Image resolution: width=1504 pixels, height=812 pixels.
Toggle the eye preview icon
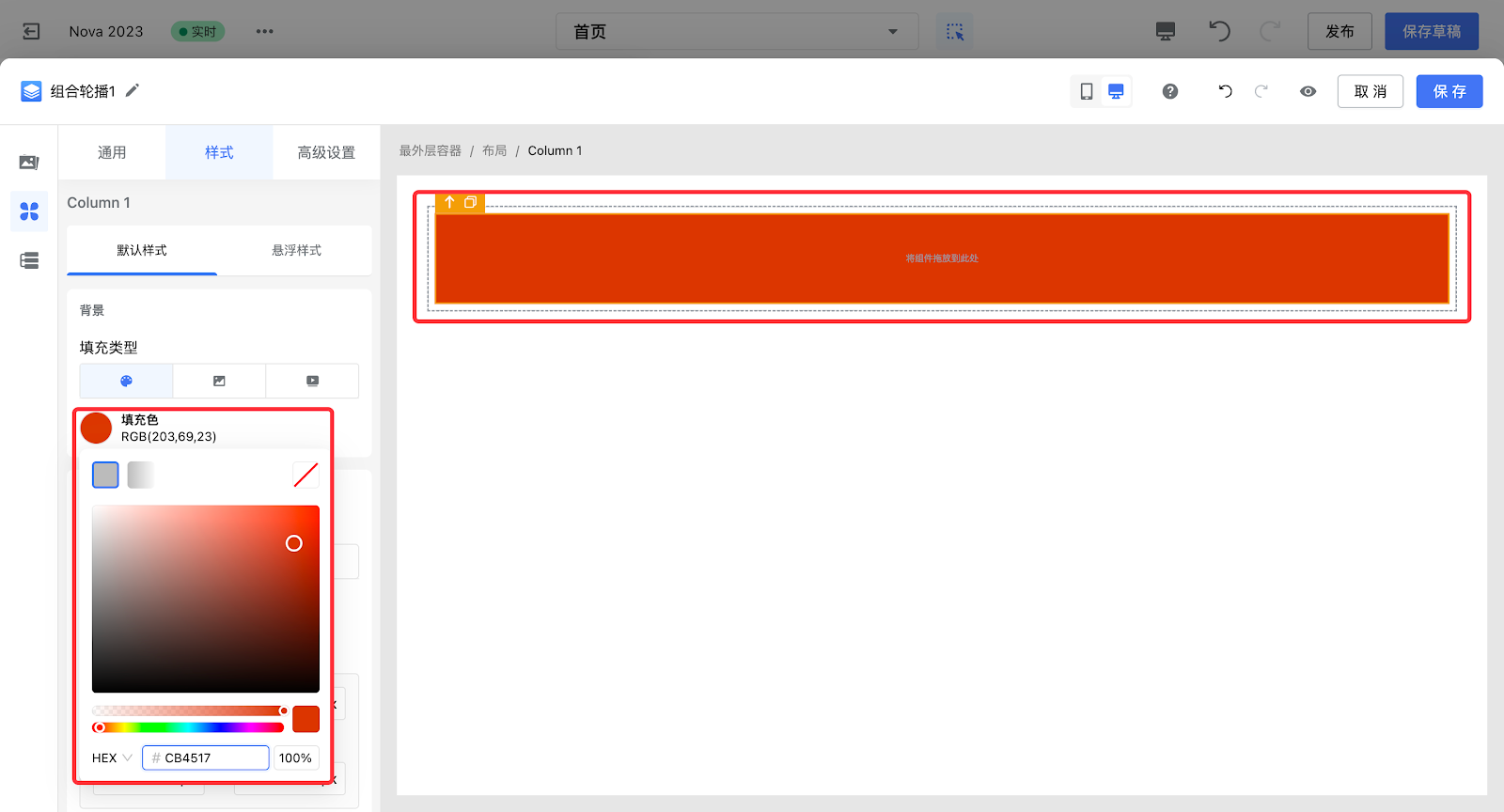point(1308,91)
